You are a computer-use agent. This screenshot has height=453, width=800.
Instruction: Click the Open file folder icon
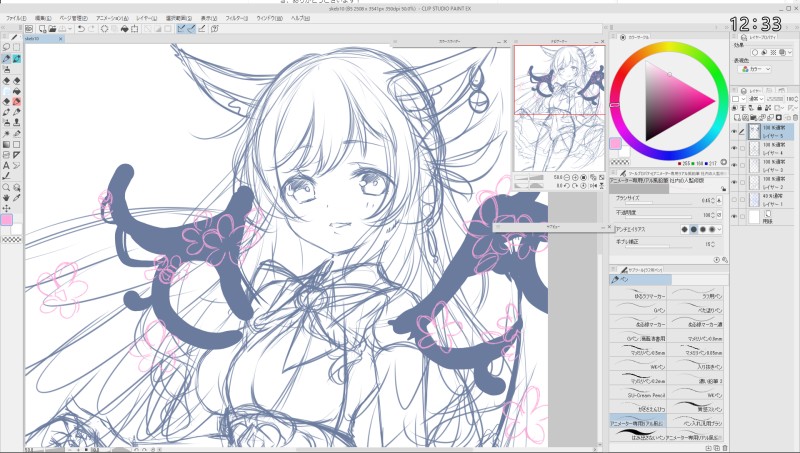tap(52, 29)
